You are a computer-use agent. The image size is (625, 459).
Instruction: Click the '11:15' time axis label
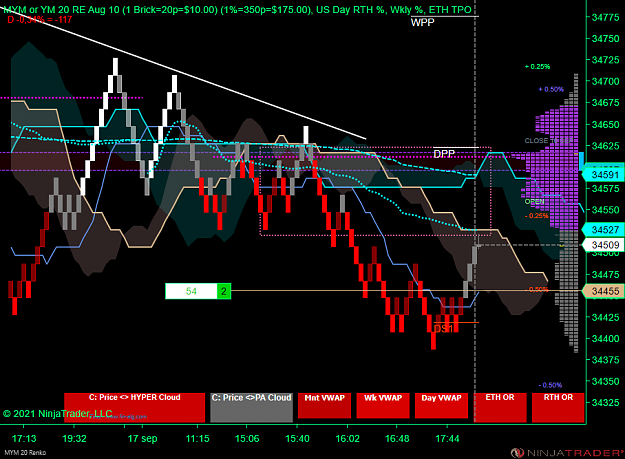click(x=198, y=439)
